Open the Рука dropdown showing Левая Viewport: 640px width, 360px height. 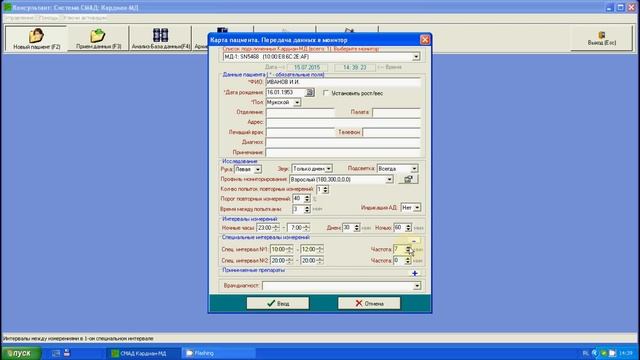click(x=258, y=169)
